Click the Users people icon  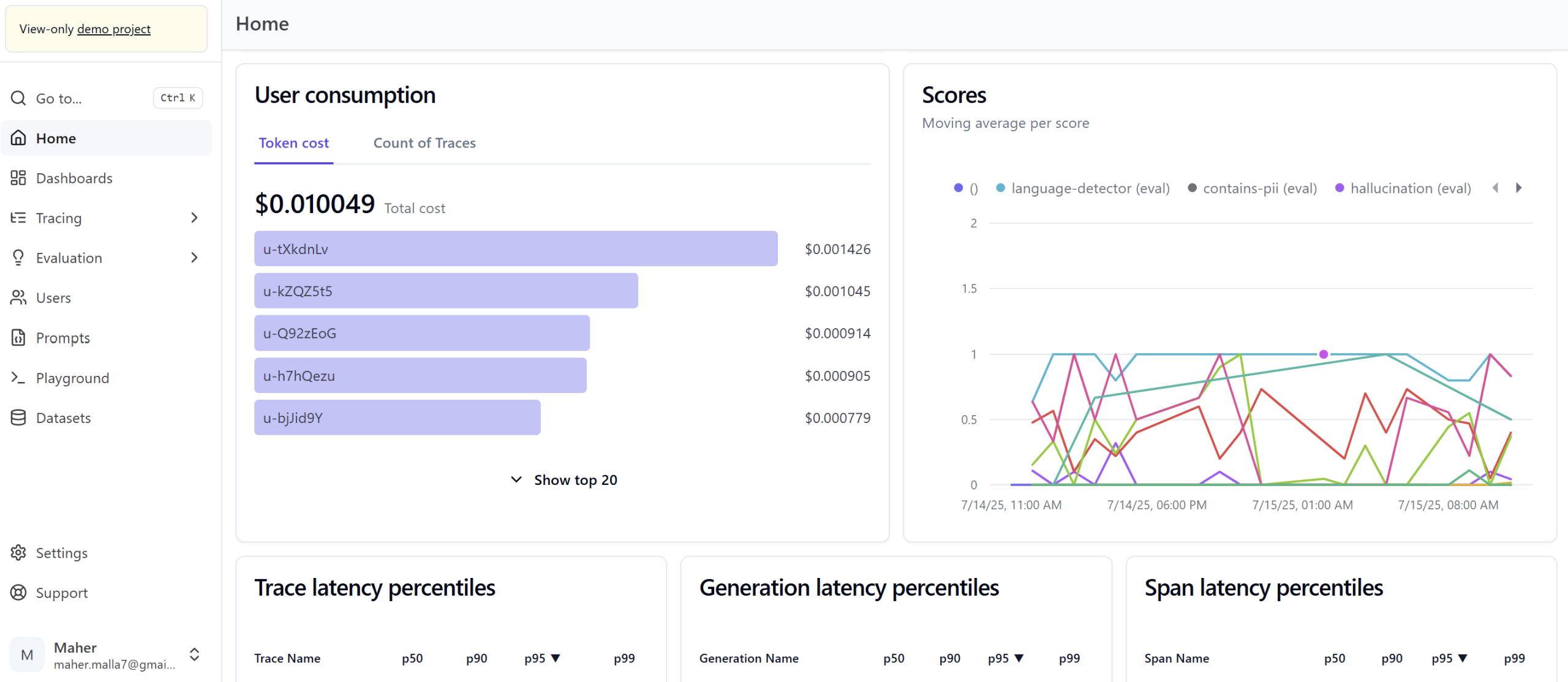(18, 298)
